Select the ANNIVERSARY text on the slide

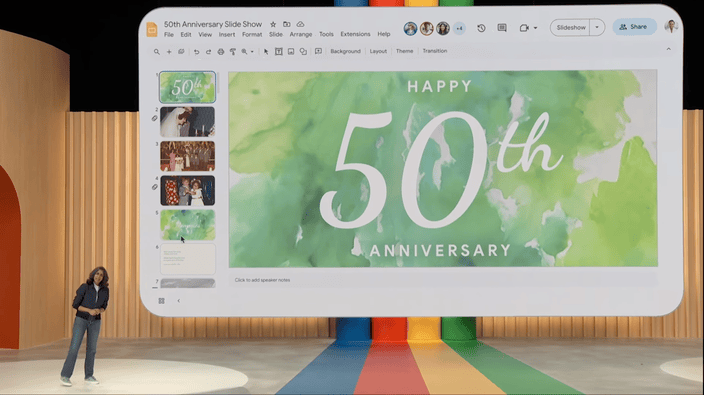[440, 250]
